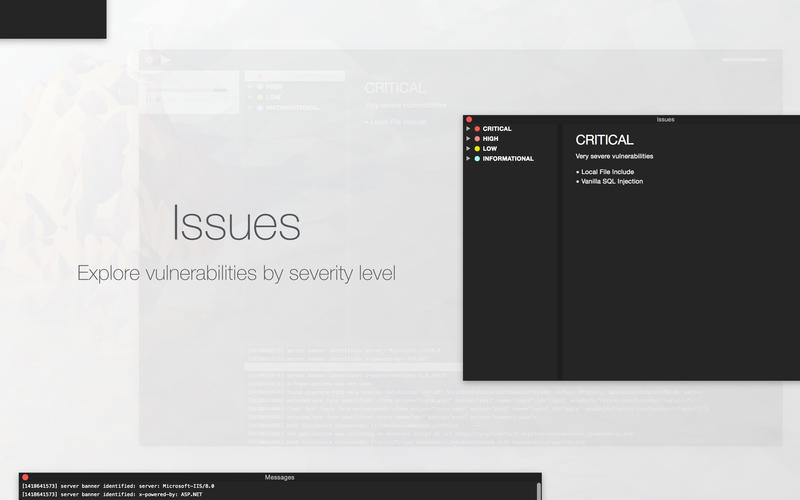Expand the CRITICAL disclosure triangle
This screenshot has width=800, height=500.
[x=468, y=129]
